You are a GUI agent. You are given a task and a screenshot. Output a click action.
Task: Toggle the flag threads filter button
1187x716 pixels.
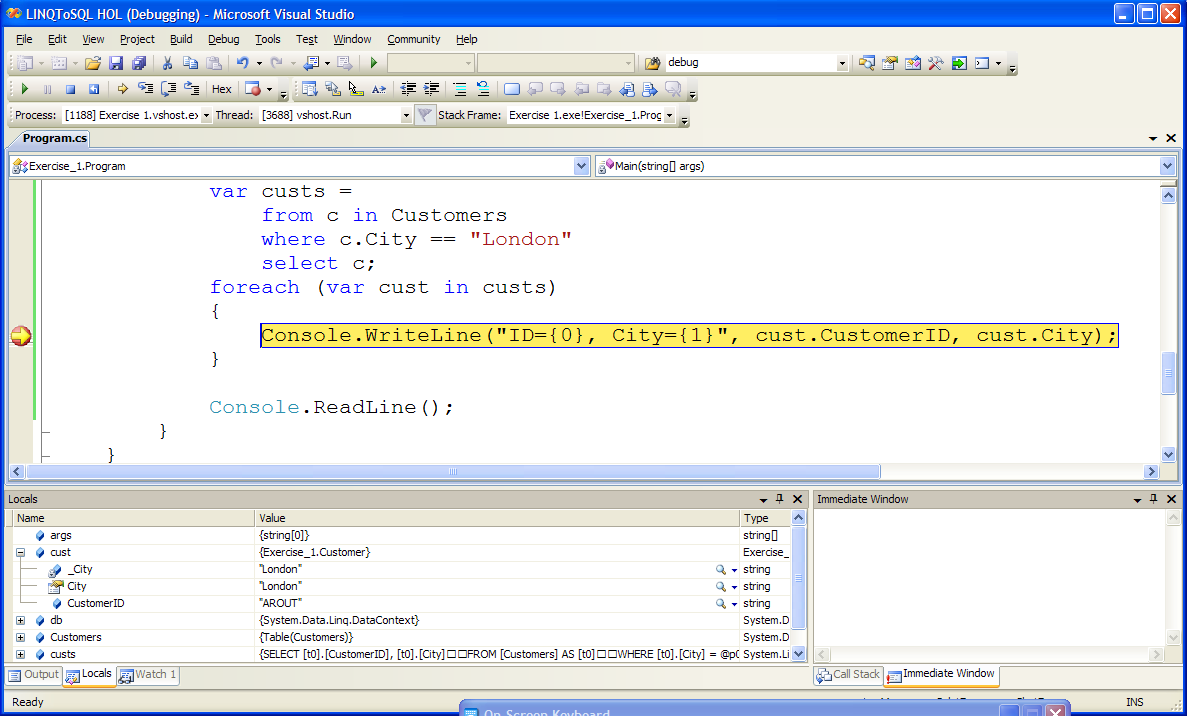(425, 115)
